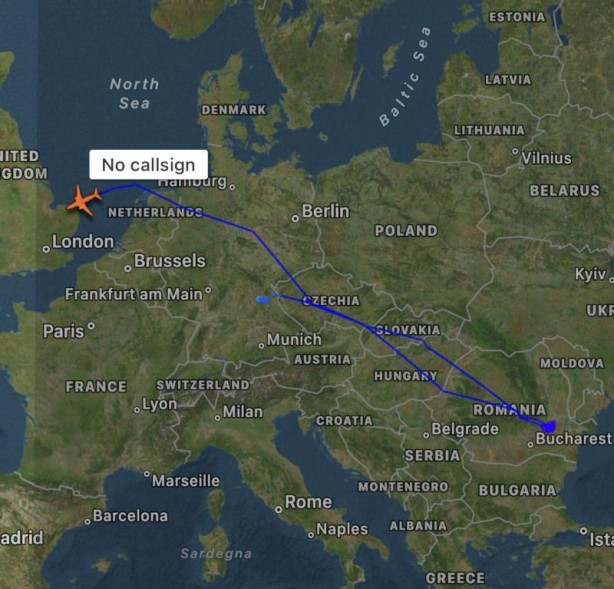Click the Frankfurt am Main marker
This screenshot has height=589, width=614.
click(208, 290)
